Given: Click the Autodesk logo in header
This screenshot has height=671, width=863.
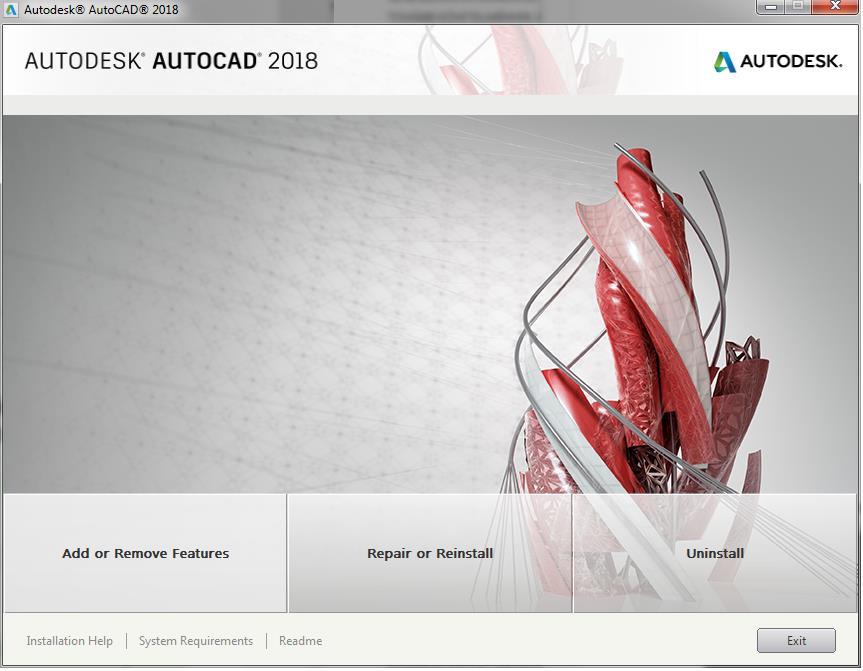Looking at the screenshot, I should [778, 61].
